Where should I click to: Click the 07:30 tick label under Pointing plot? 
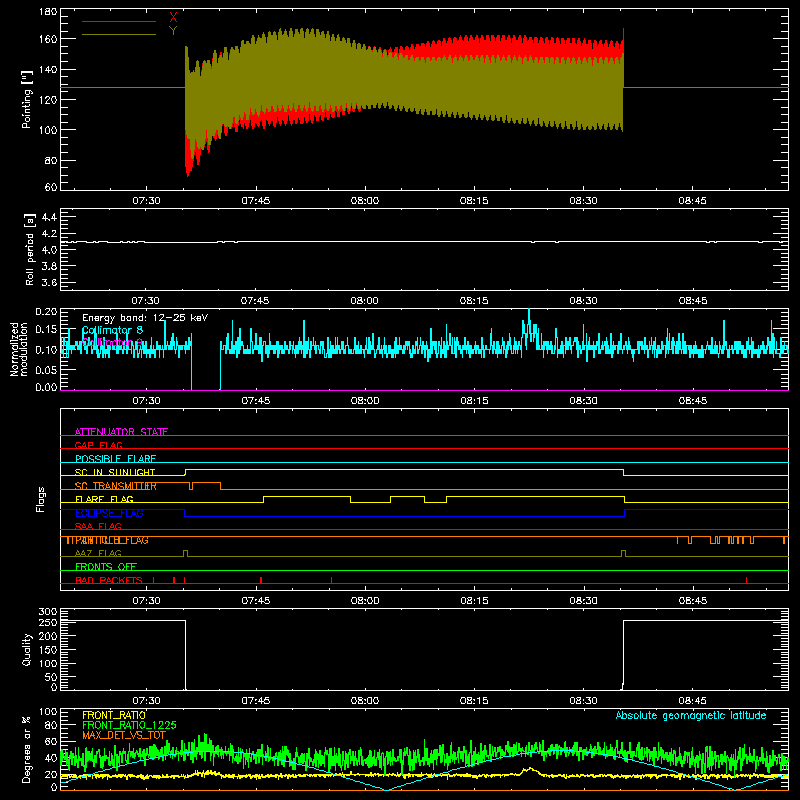click(x=146, y=201)
